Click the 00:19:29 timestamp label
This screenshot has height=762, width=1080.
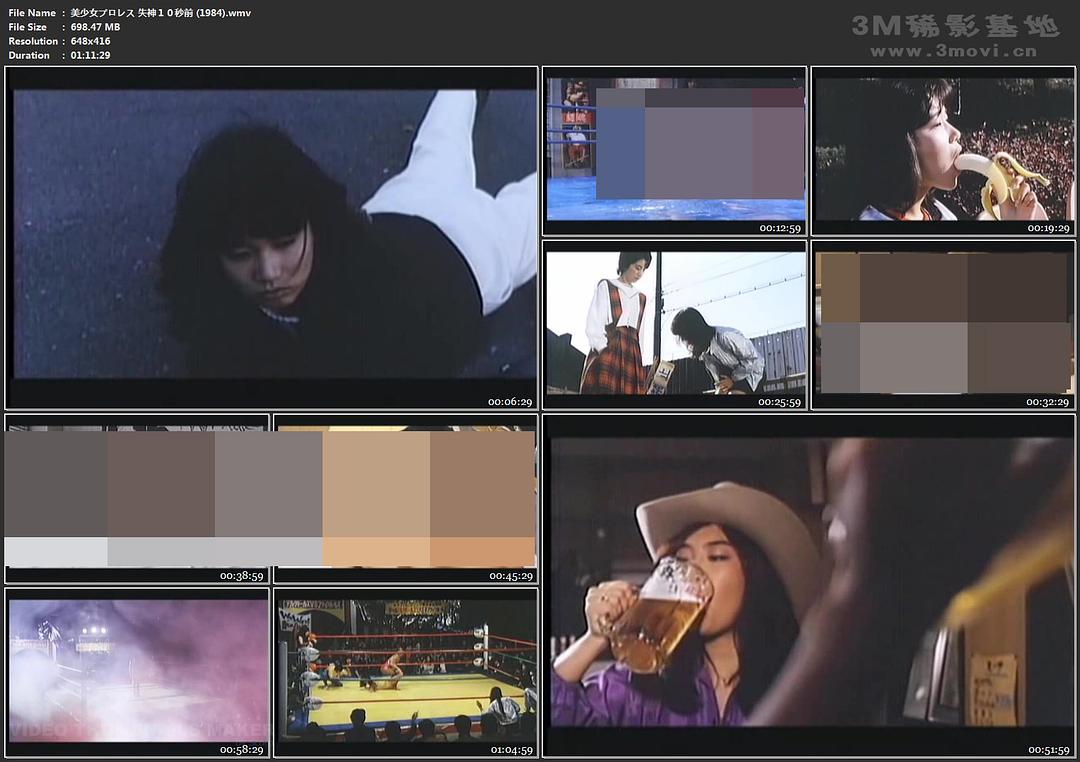click(1048, 228)
